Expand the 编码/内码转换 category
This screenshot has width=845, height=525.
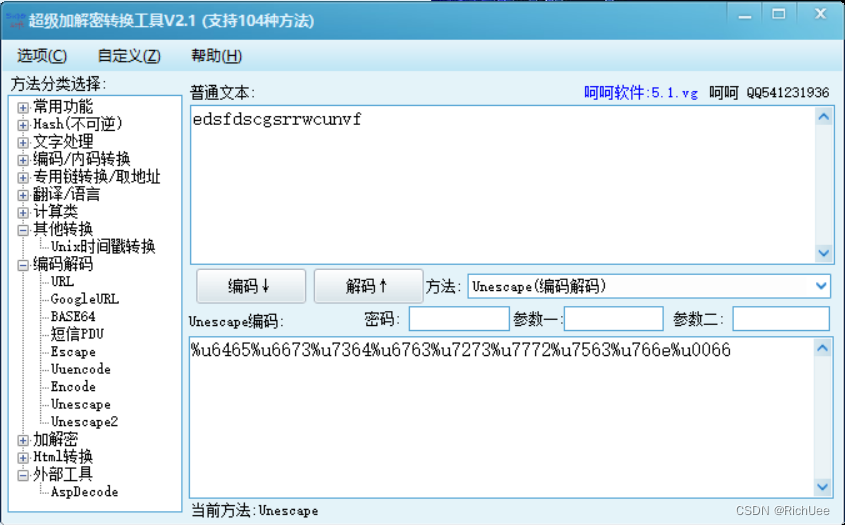[23, 160]
